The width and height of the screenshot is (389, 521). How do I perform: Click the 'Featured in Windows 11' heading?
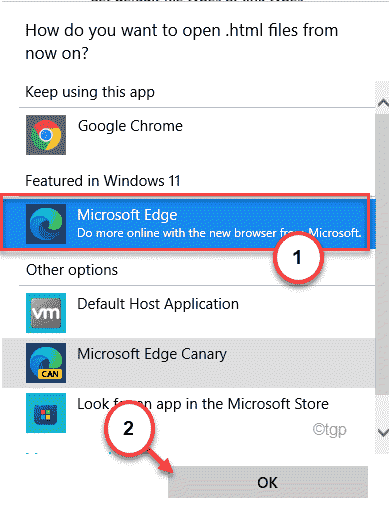103,181
